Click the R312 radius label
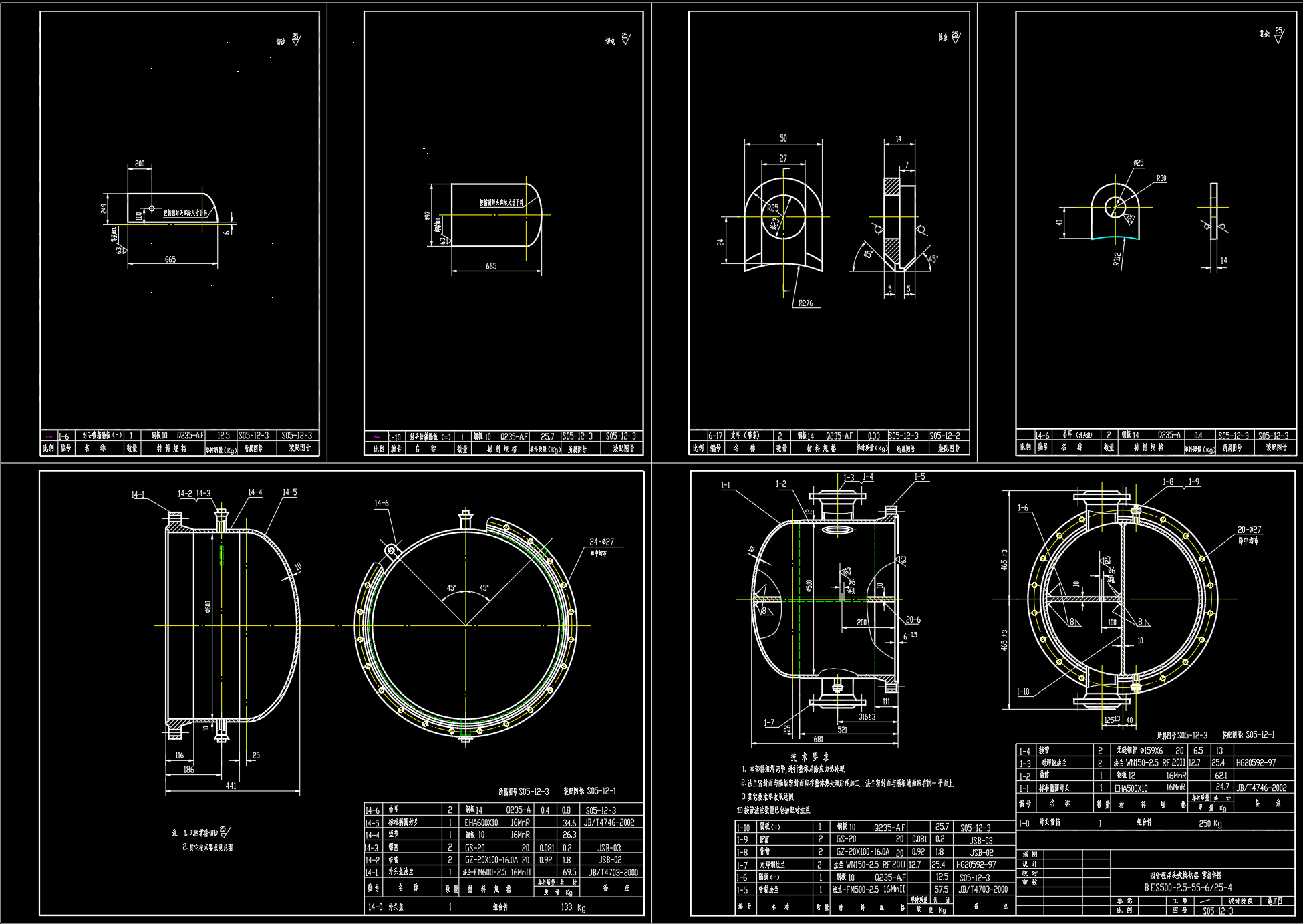 click(1117, 259)
